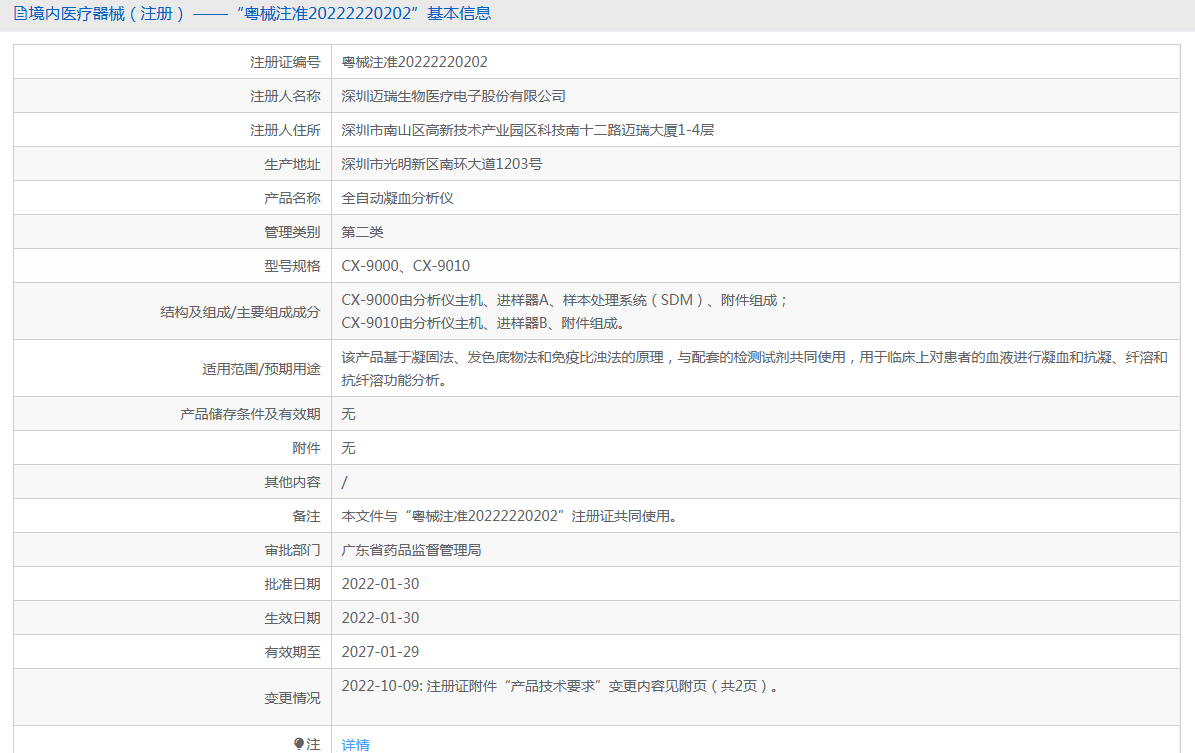Select the 批准日期 value 2022-01-30

[x=380, y=584]
